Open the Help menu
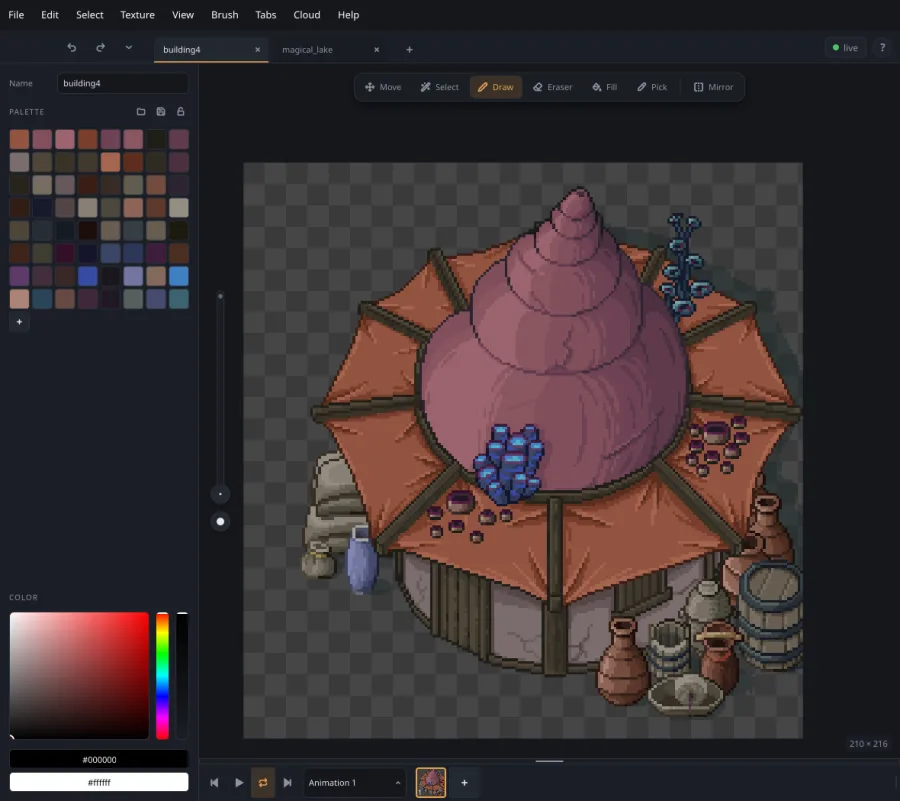This screenshot has height=801, width=900. pos(348,15)
